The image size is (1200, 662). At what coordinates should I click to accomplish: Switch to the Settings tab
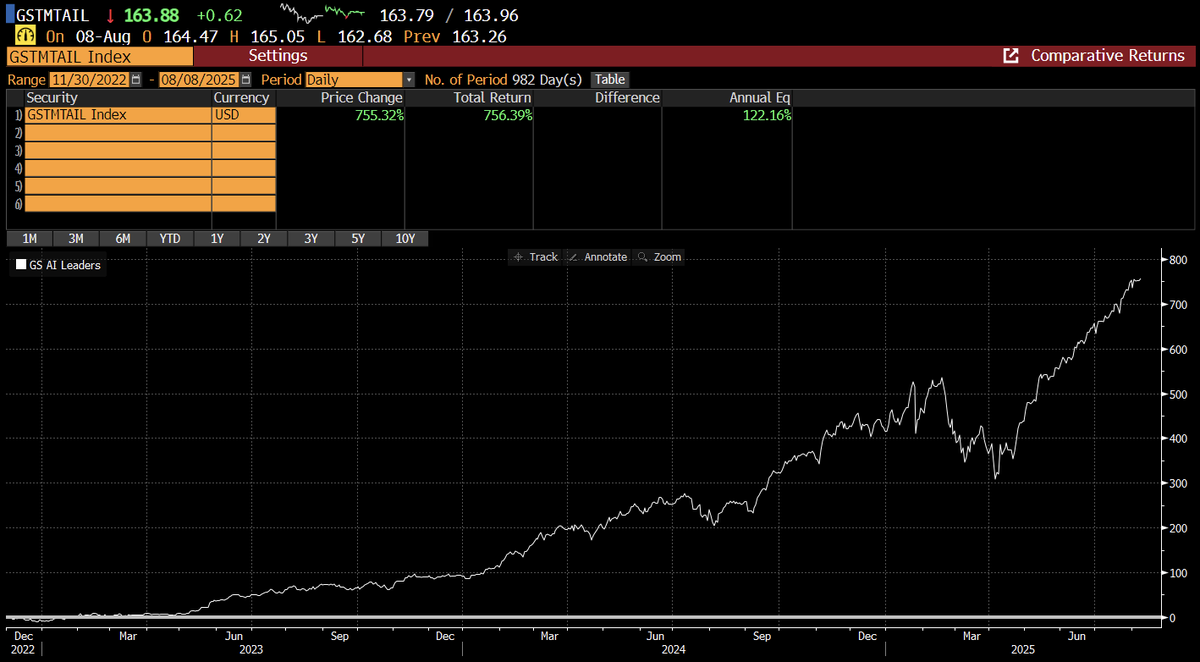coord(278,56)
